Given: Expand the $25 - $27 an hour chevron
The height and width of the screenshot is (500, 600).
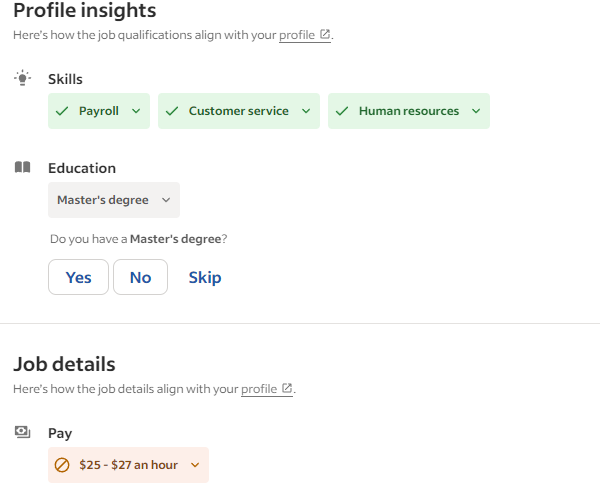Looking at the screenshot, I should [195, 465].
